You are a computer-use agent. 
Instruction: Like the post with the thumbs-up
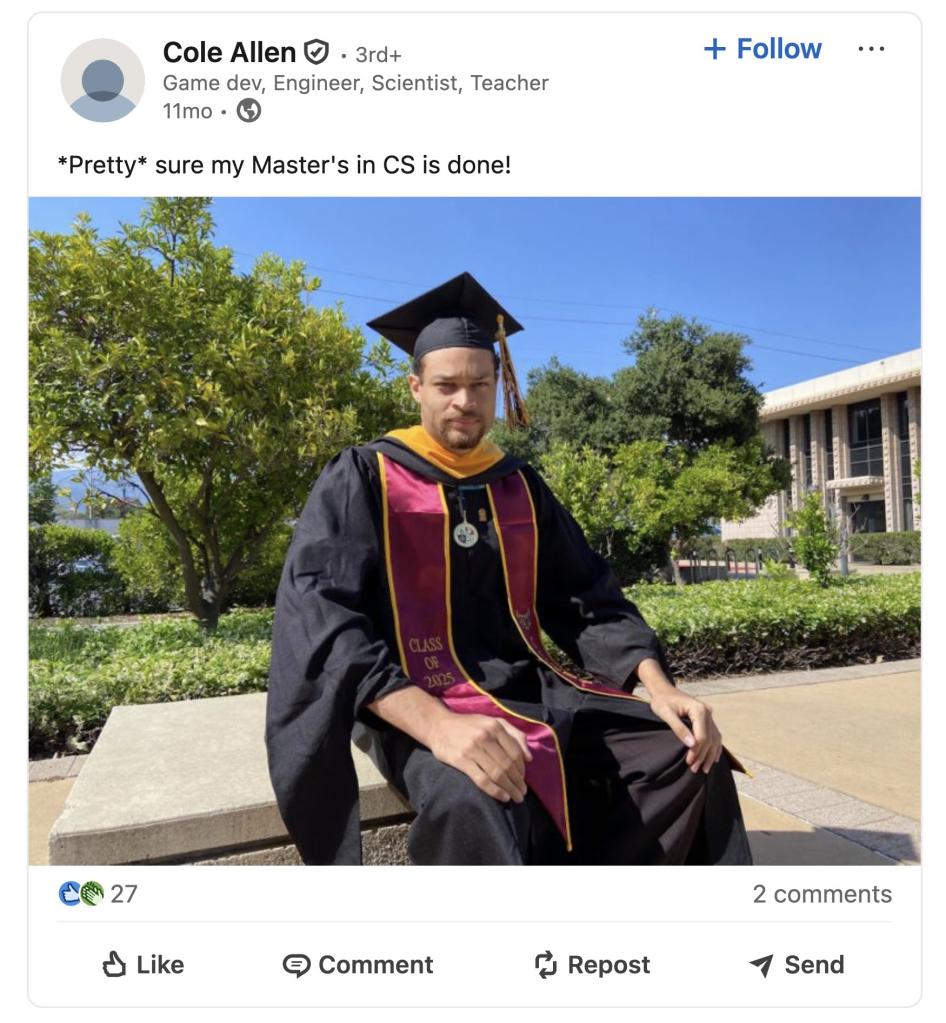coord(143,965)
